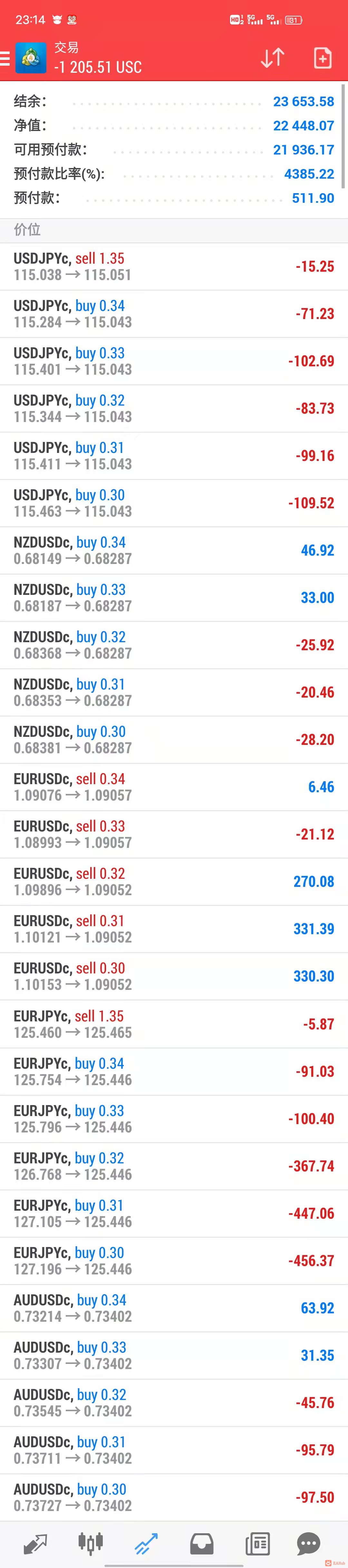Open the hamburger menu icon
This screenshot has width=348, height=1568.
(4, 59)
